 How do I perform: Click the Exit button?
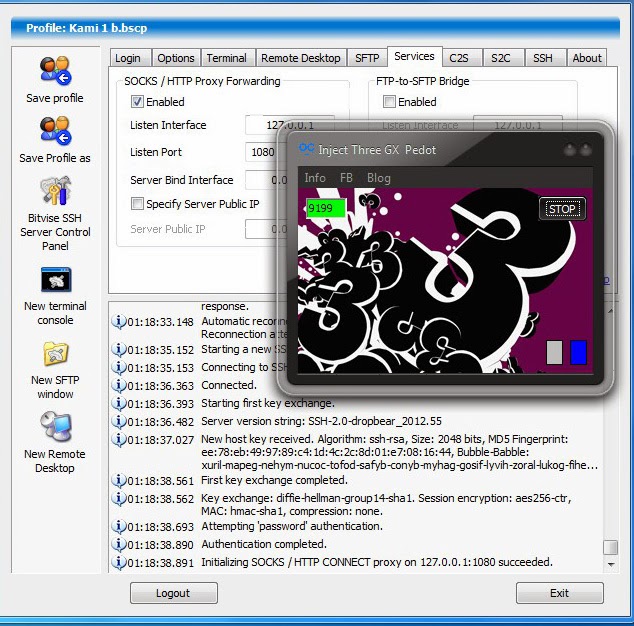[560, 593]
